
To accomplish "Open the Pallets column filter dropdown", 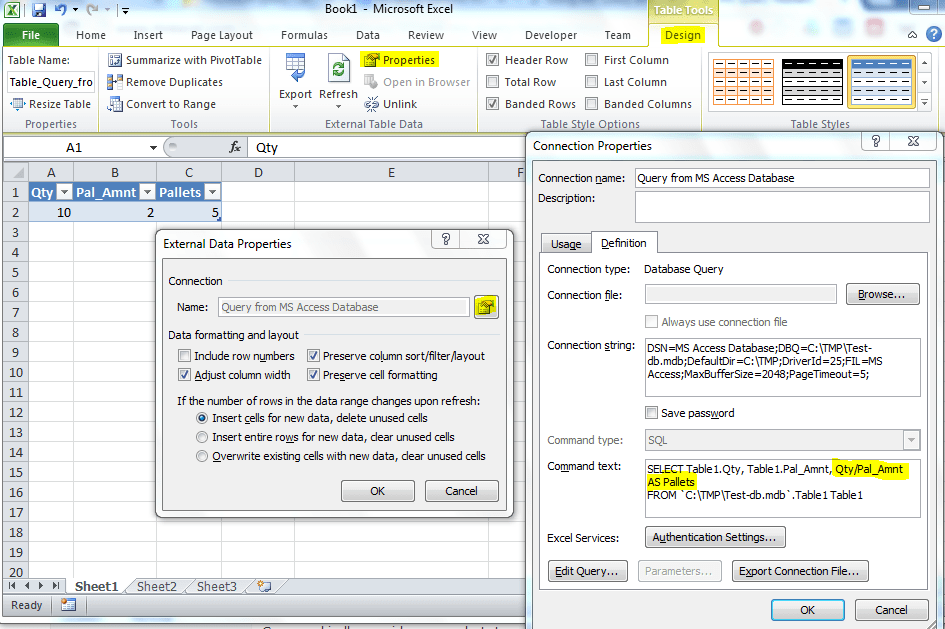I will [x=212, y=192].
